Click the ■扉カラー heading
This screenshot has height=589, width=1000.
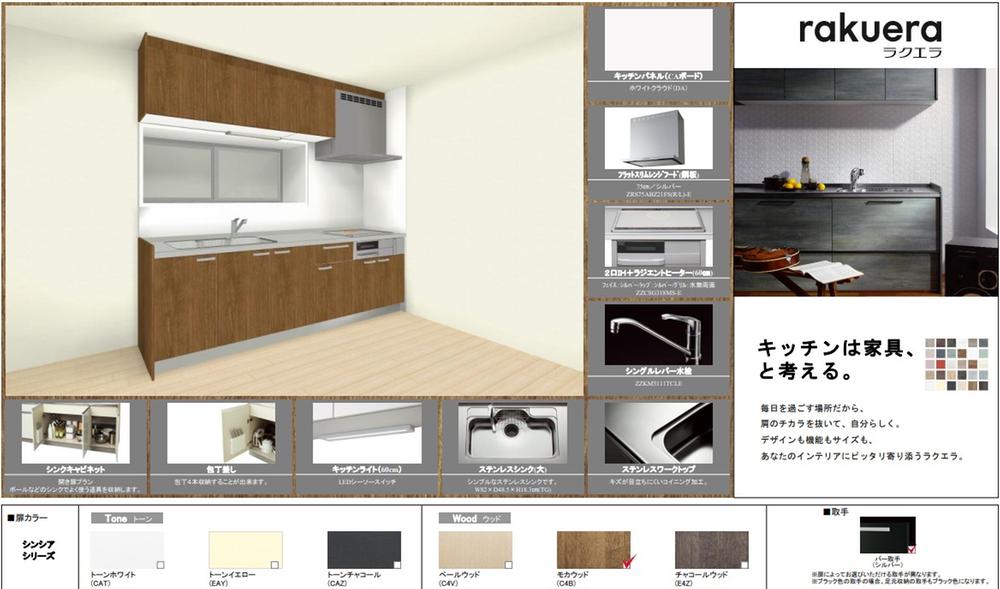click(27, 518)
